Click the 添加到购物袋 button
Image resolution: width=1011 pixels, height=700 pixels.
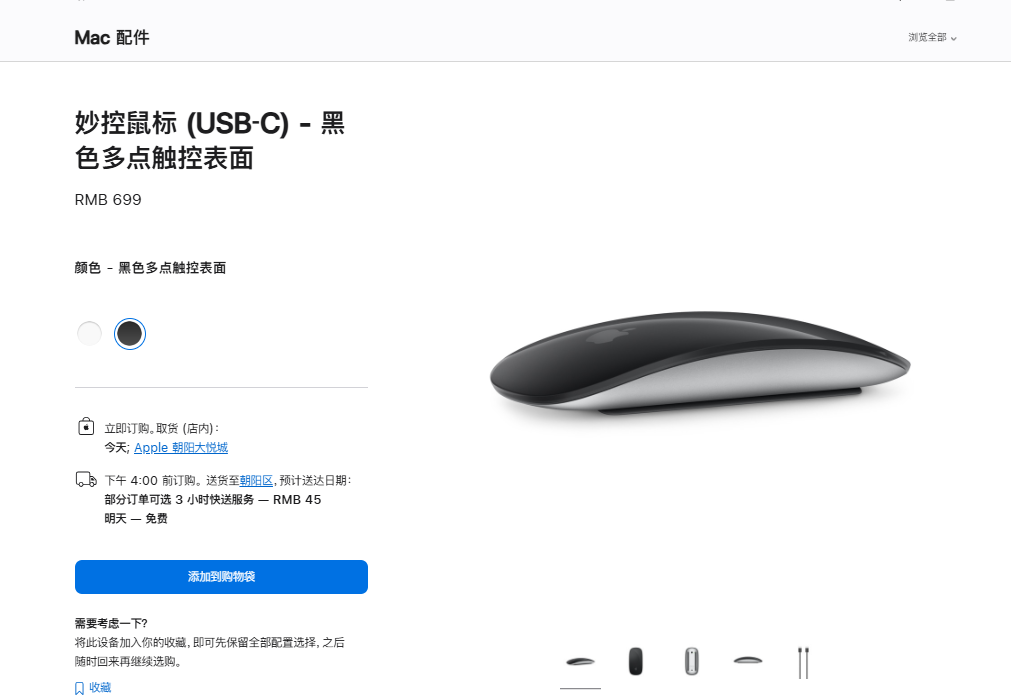point(221,577)
